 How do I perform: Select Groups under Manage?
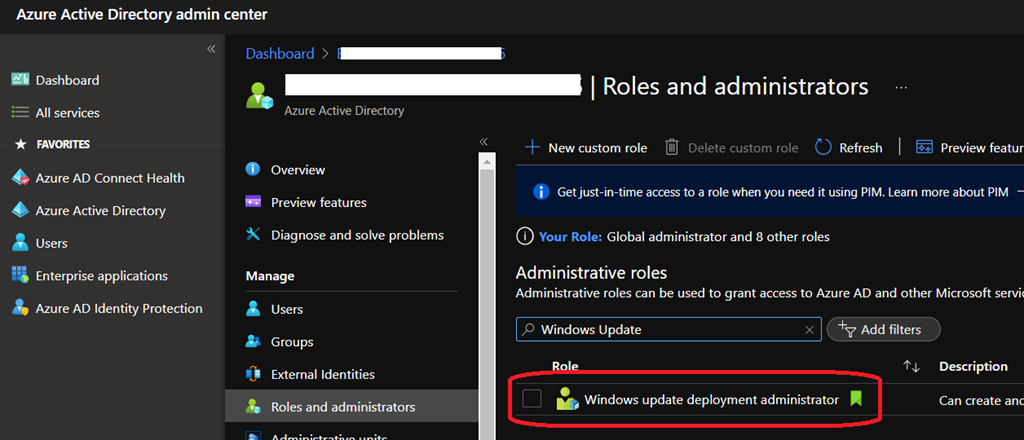click(x=291, y=342)
